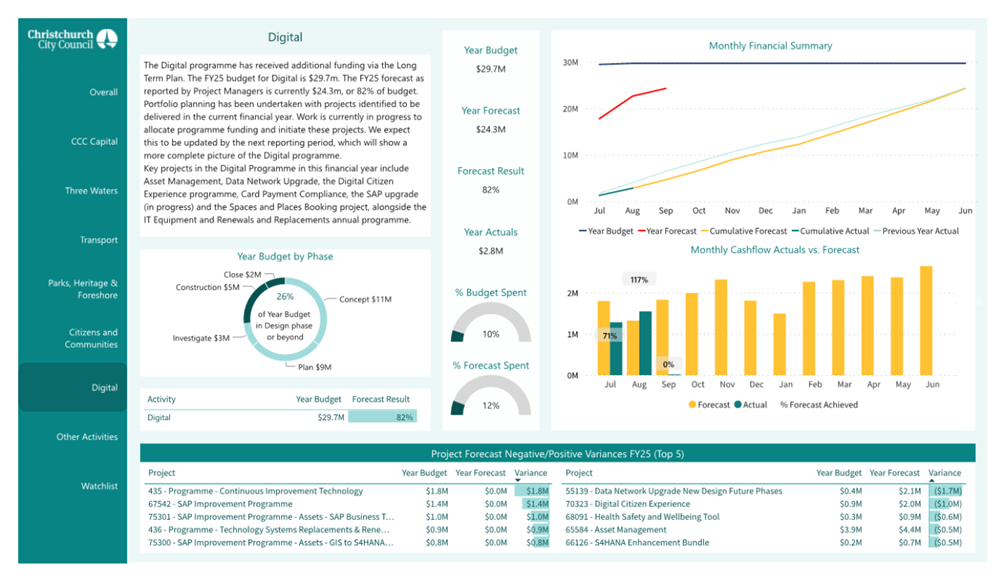The width and height of the screenshot is (1004, 581).
Task: Click the 117% forecast achieved label
Action: tap(639, 280)
